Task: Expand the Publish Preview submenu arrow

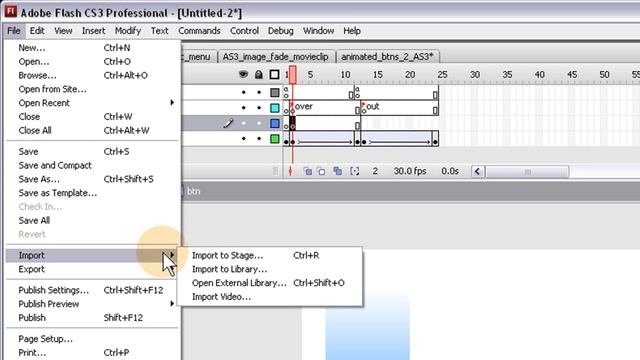Action: (172, 304)
